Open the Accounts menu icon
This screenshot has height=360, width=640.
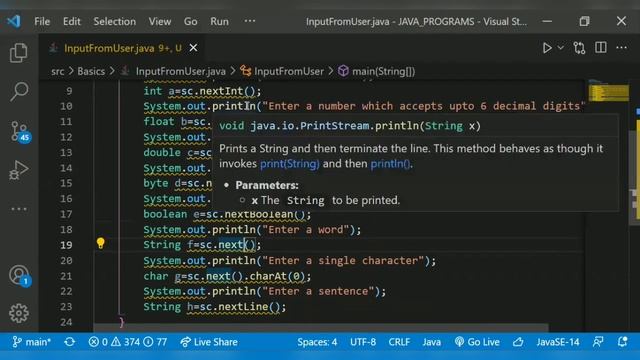click(20, 276)
